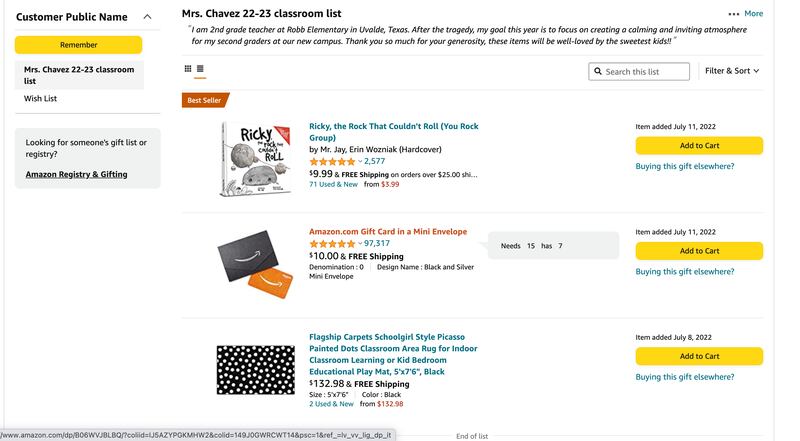Open the Filter & Sort dropdown

[732, 71]
